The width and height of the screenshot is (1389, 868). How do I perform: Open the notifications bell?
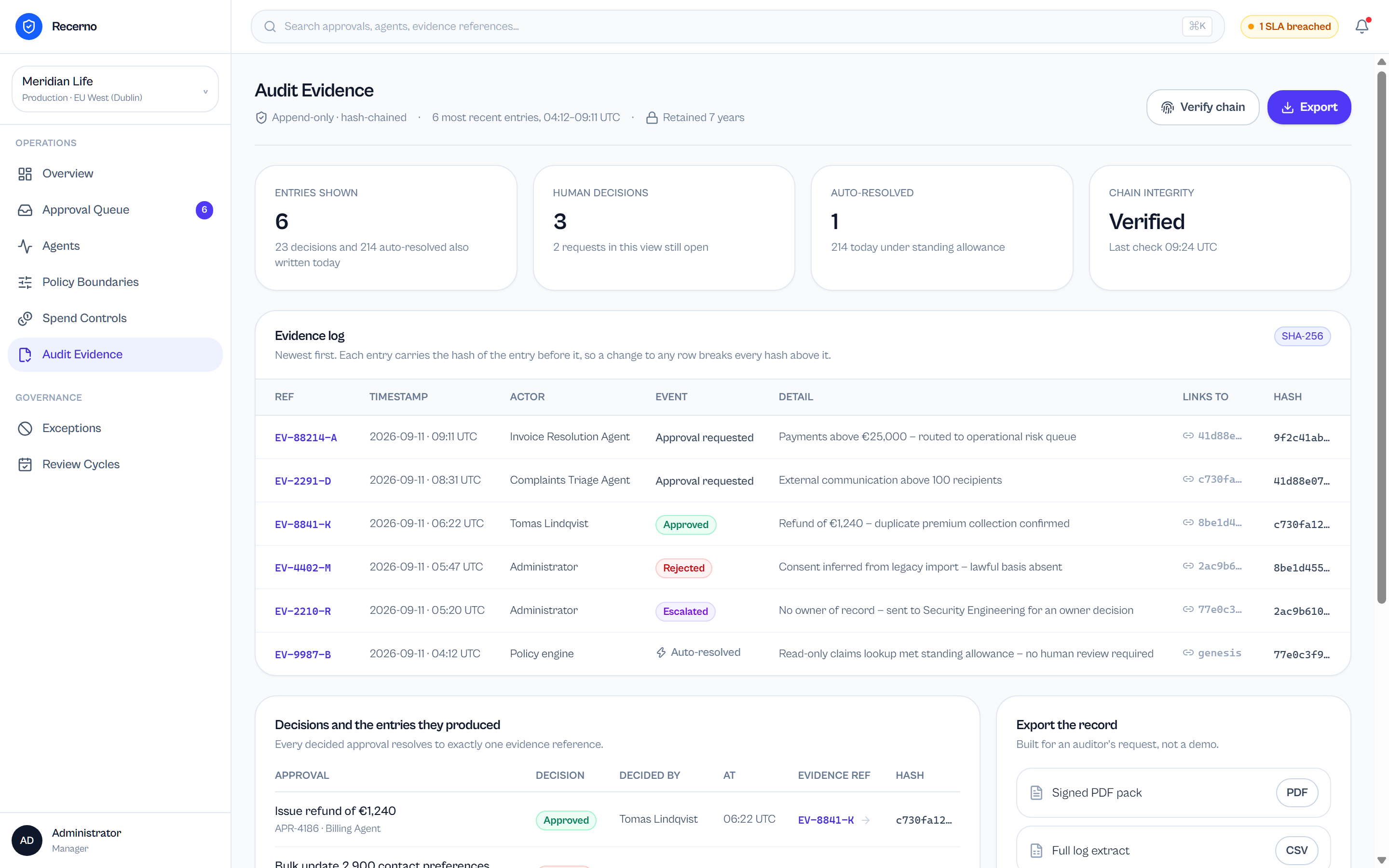[1362, 27]
